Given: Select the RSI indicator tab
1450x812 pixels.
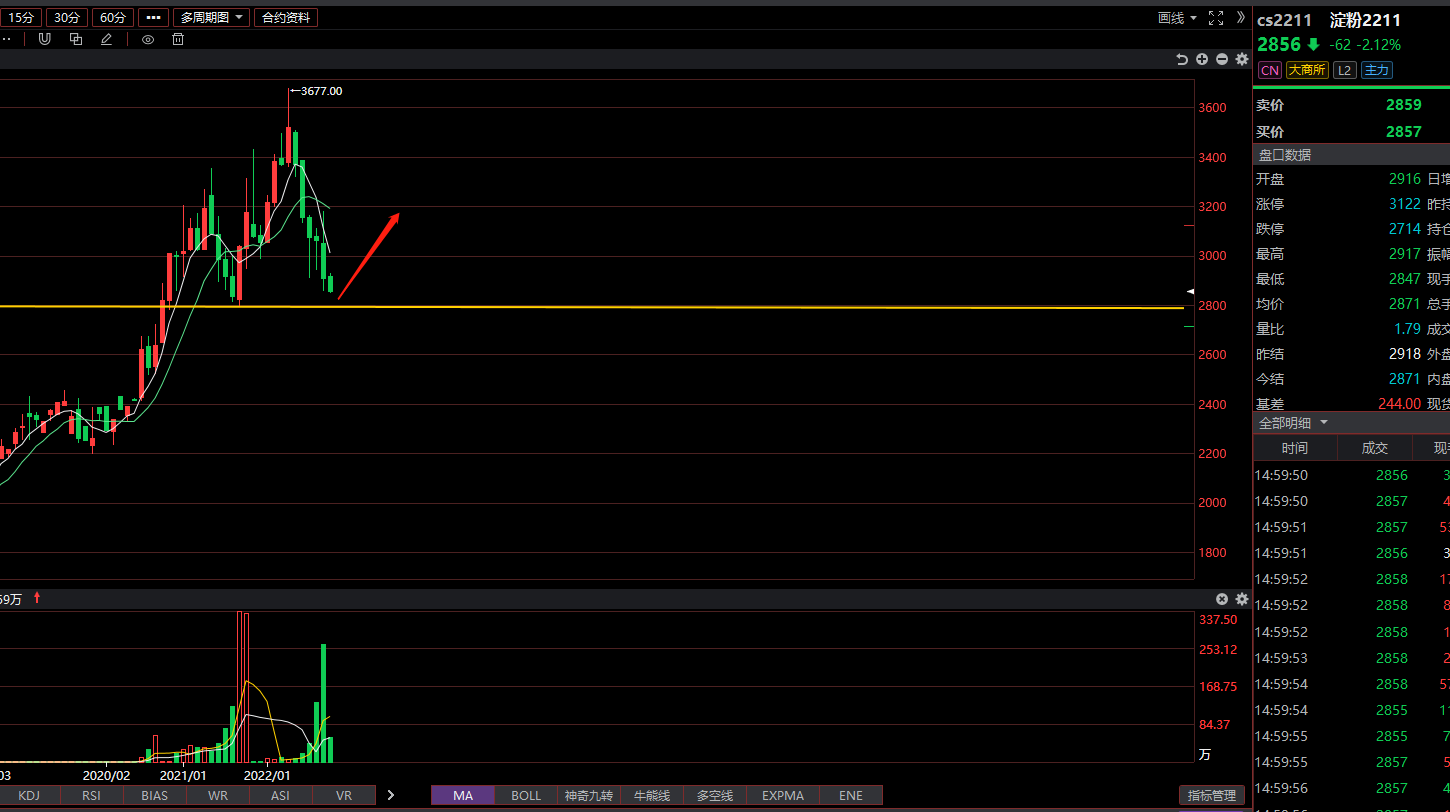Looking at the screenshot, I should pyautogui.click(x=92, y=796).
